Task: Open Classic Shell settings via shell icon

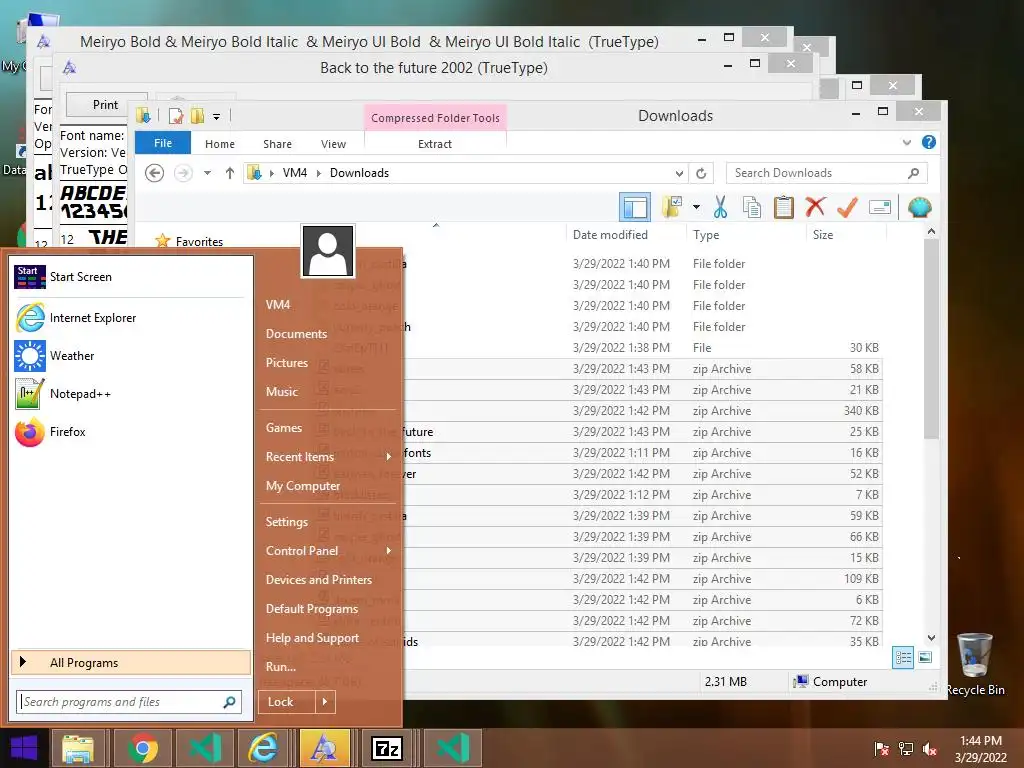Action: (x=920, y=208)
